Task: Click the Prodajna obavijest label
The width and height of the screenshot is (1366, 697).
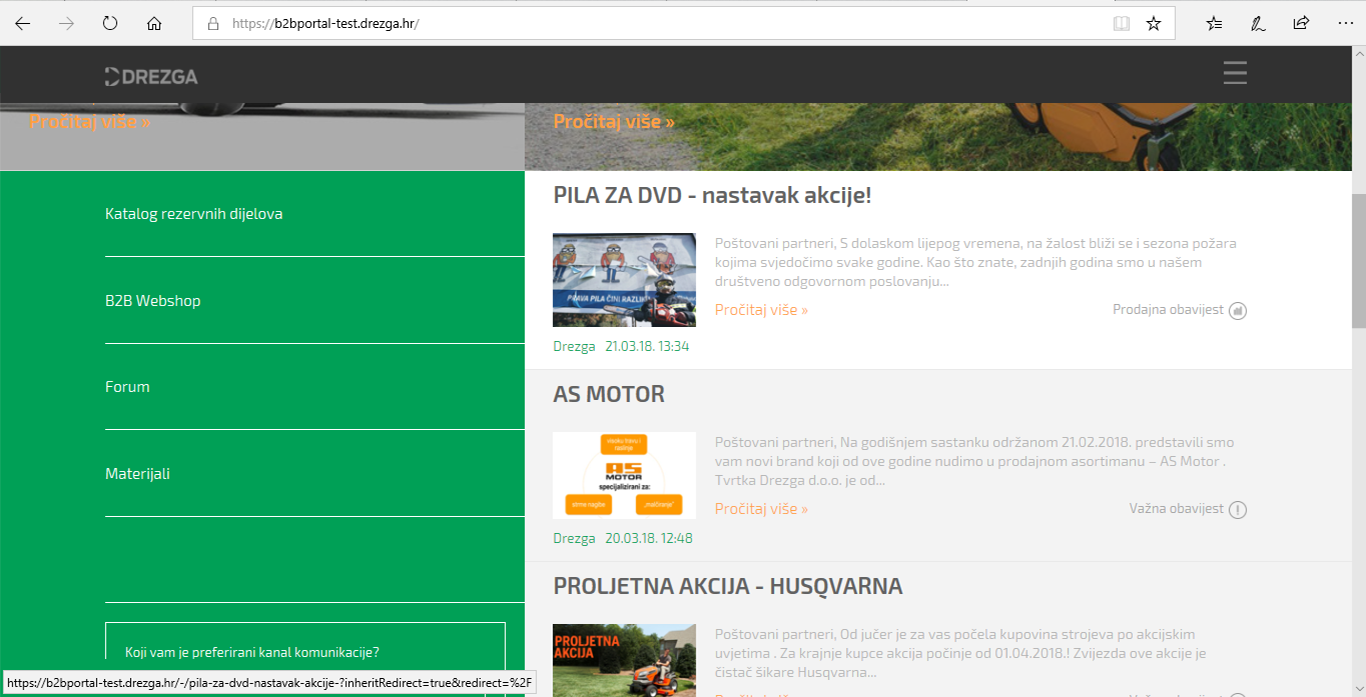Action: coord(1168,310)
